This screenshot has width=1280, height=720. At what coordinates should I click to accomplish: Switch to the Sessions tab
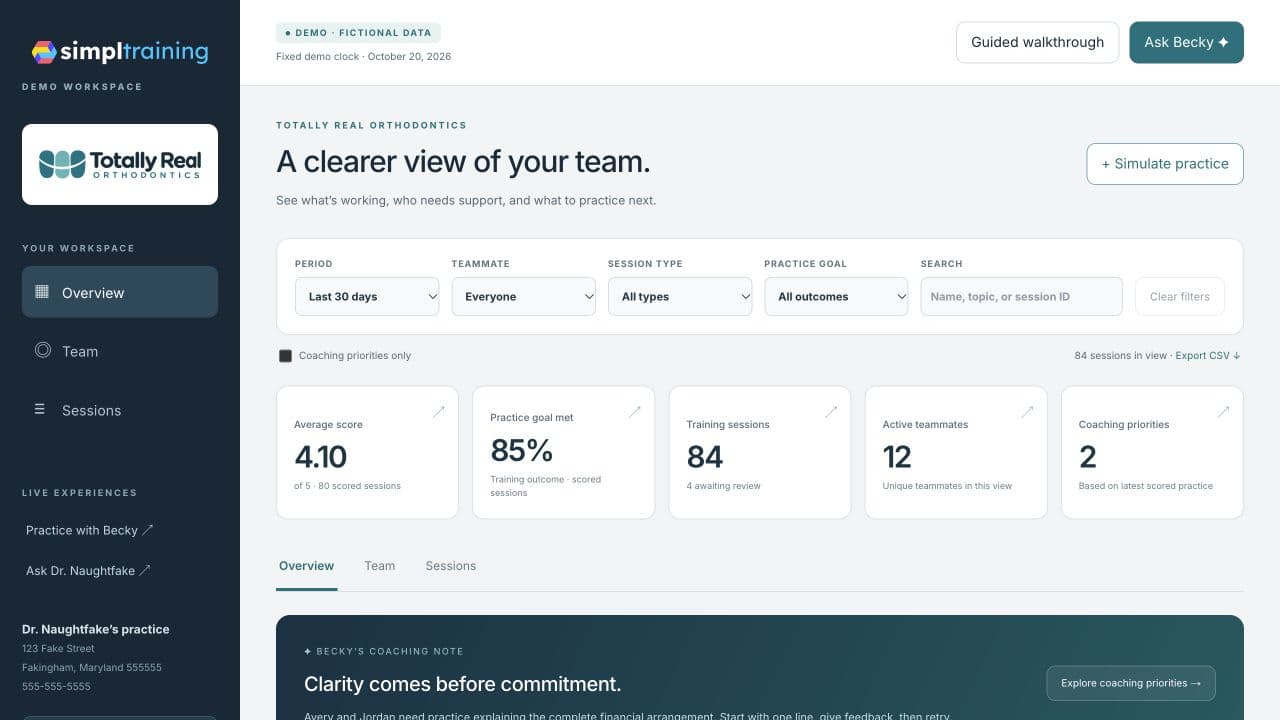pos(451,566)
